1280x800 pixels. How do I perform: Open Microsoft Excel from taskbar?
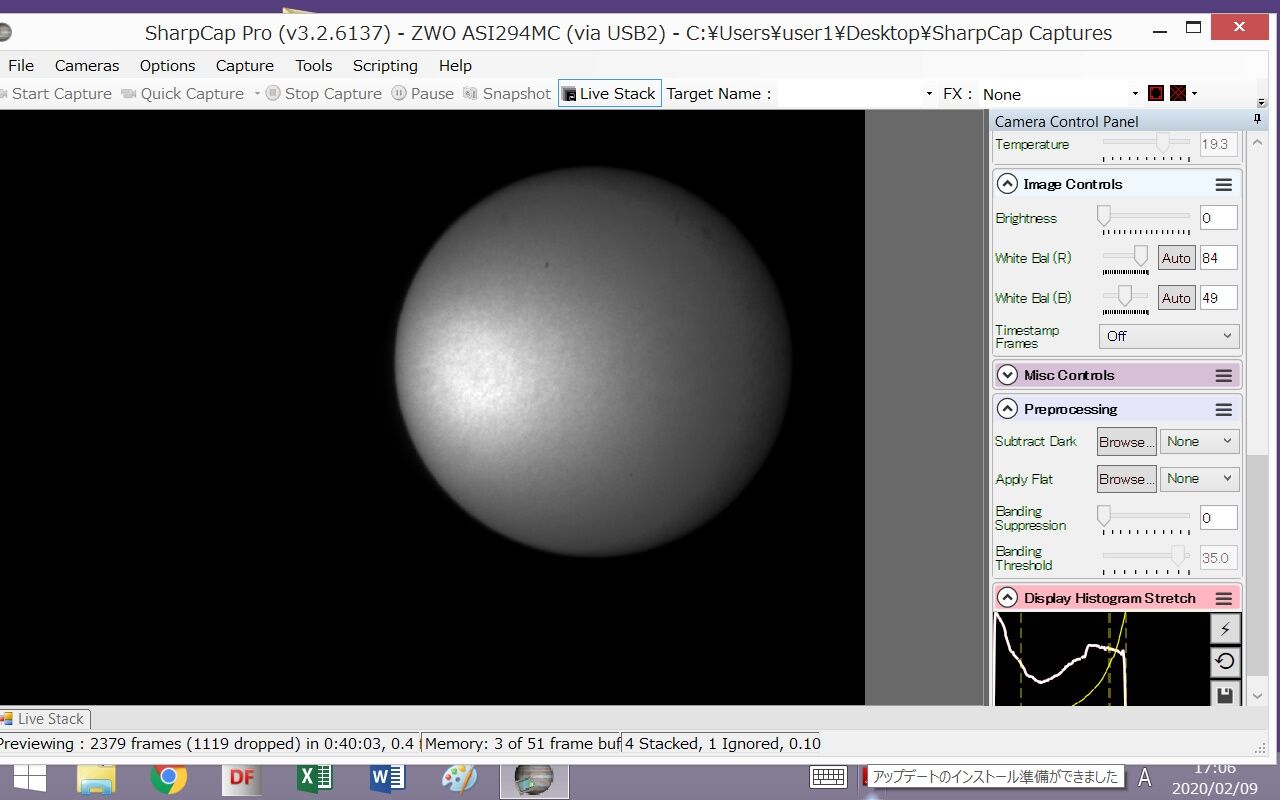(314, 778)
